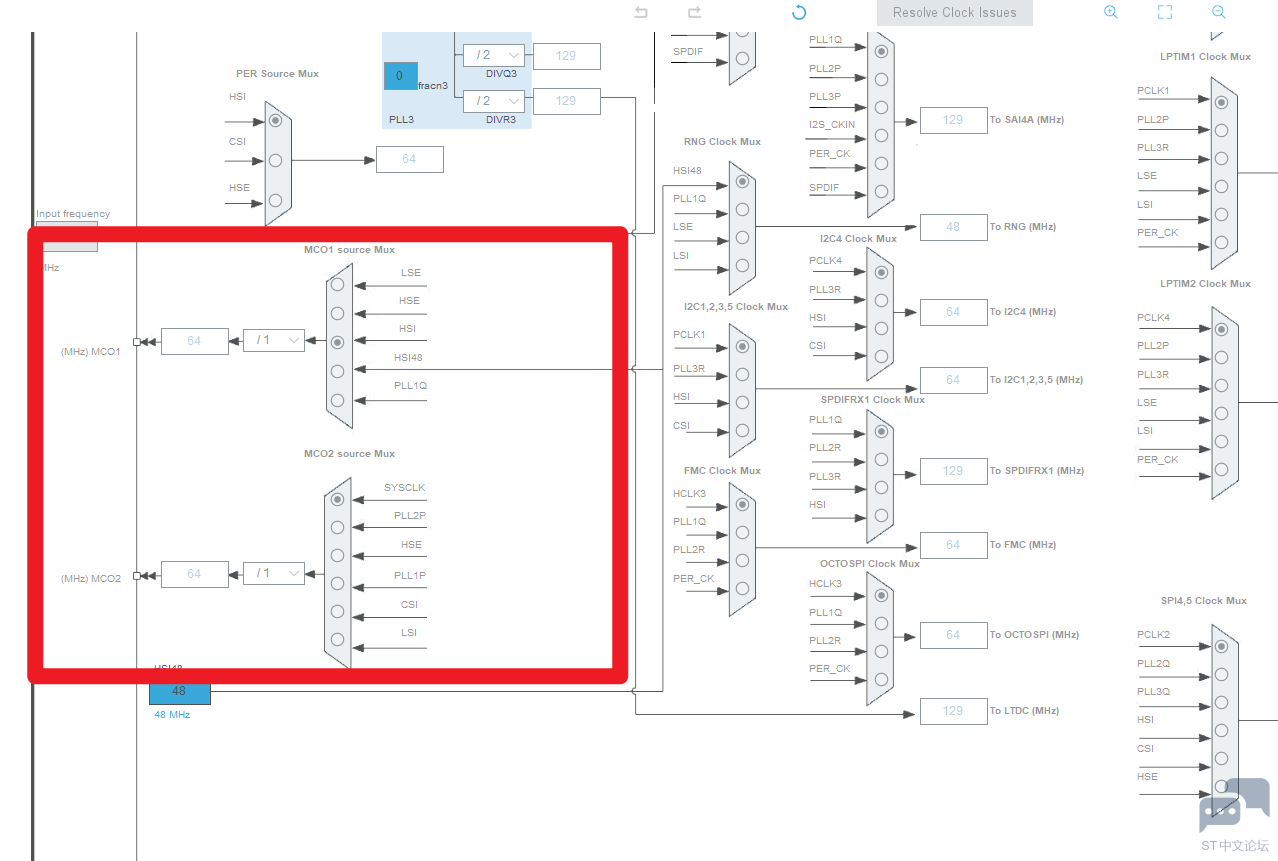1278x861 pixels.
Task: Click the undo arrow icon
Action: tap(641, 12)
